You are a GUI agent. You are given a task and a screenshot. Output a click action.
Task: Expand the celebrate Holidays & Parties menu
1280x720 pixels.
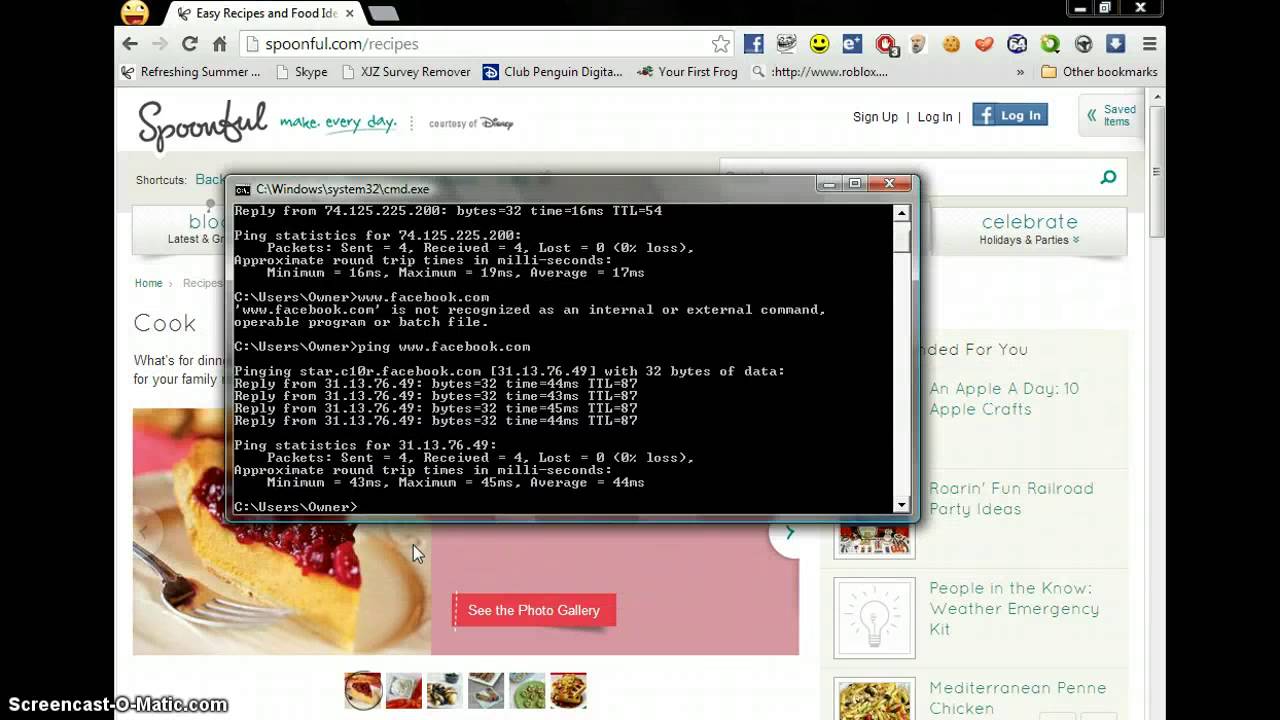point(1030,230)
